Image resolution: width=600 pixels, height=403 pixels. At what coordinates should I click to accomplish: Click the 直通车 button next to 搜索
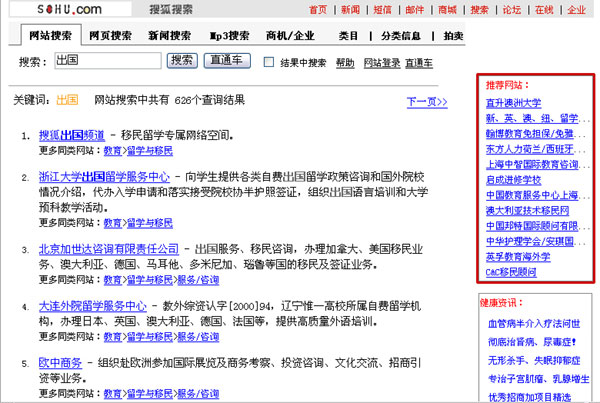point(227,60)
